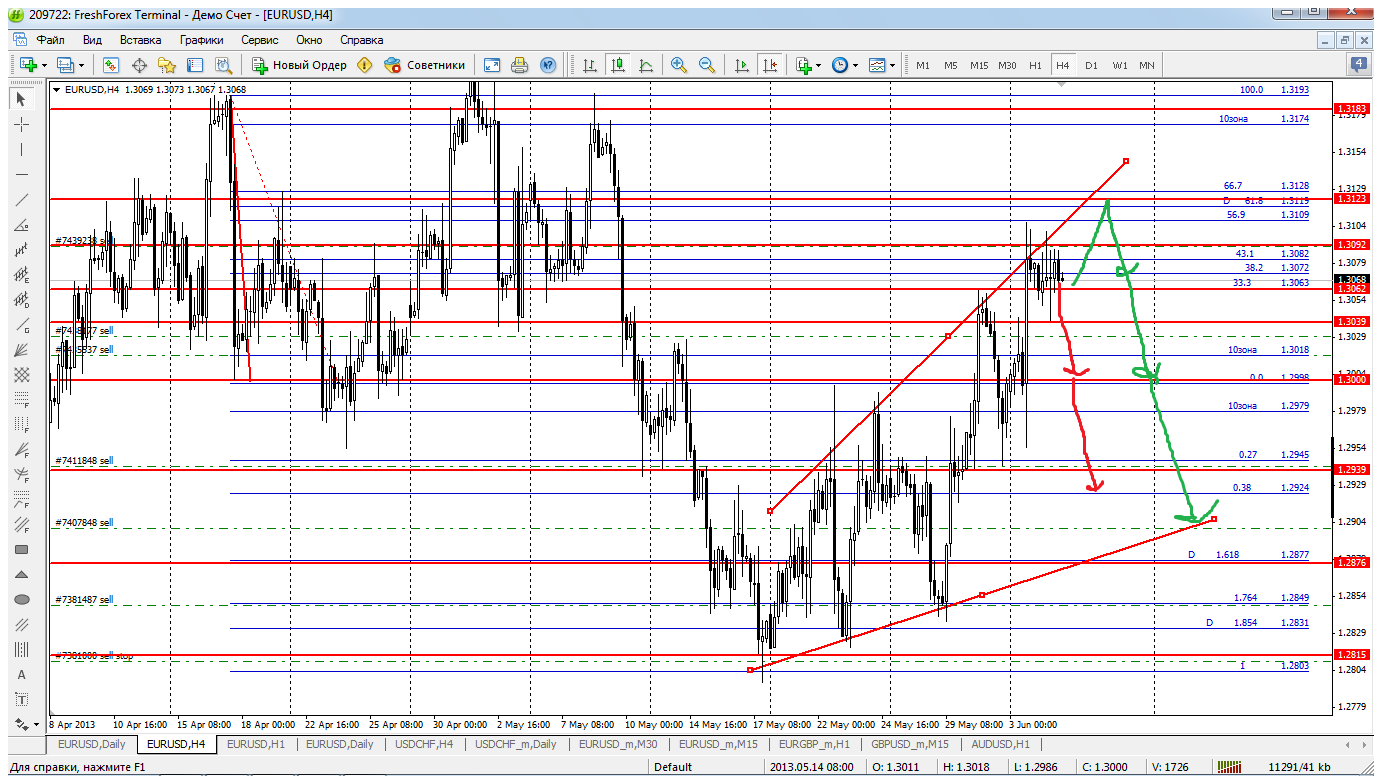Open the Navigator panel star-folder icon
This screenshot has width=1382, height=784.
pos(167,65)
